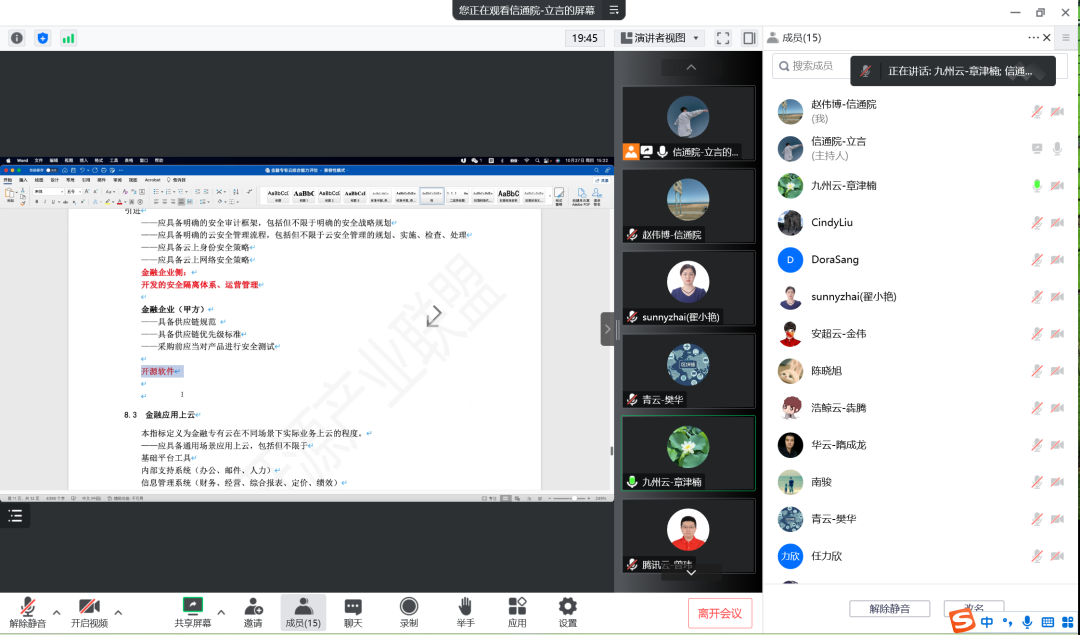Image resolution: width=1080 pixels, height=635 pixels.
Task: Expand video options arrow beside camera button
Action: [117, 612]
